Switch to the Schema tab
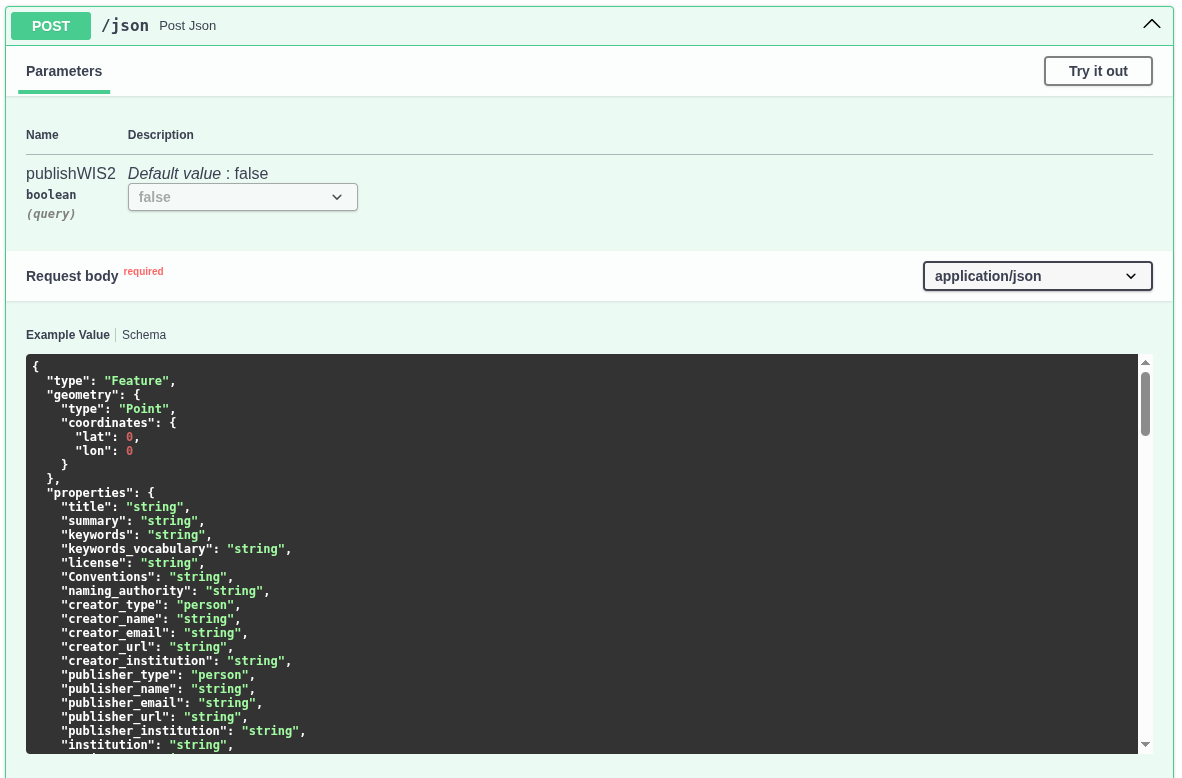Viewport: 1182px width, 778px height. pos(144,335)
